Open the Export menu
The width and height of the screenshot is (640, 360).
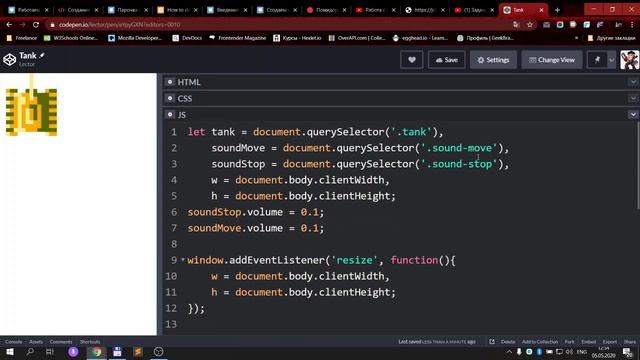point(610,342)
